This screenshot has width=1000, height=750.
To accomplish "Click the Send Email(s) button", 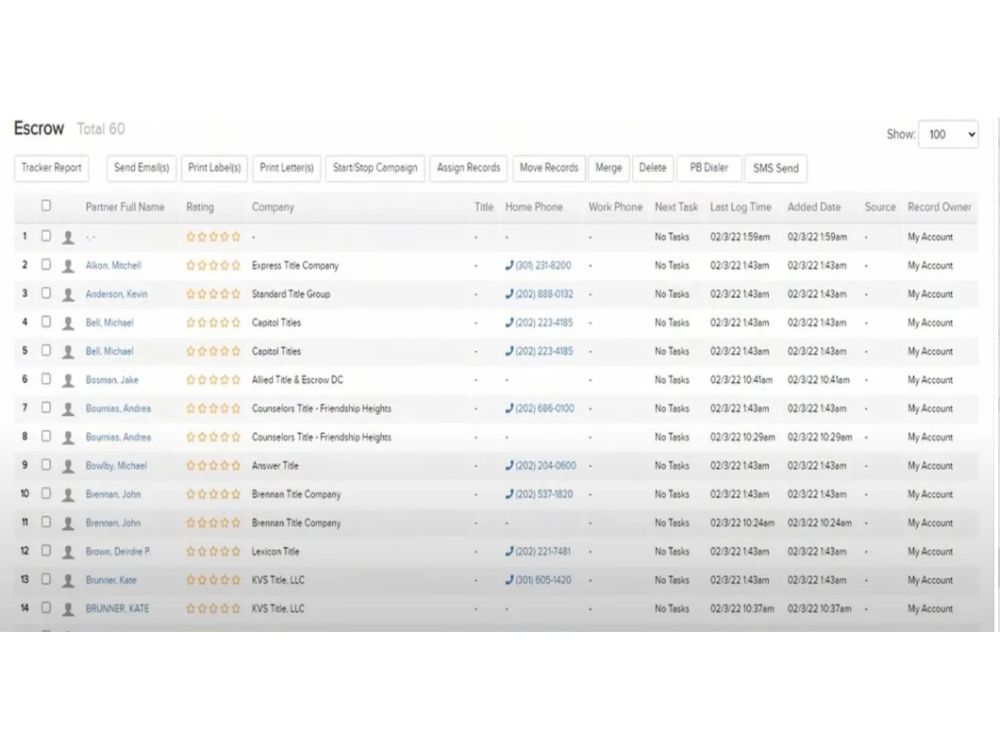I will 142,168.
